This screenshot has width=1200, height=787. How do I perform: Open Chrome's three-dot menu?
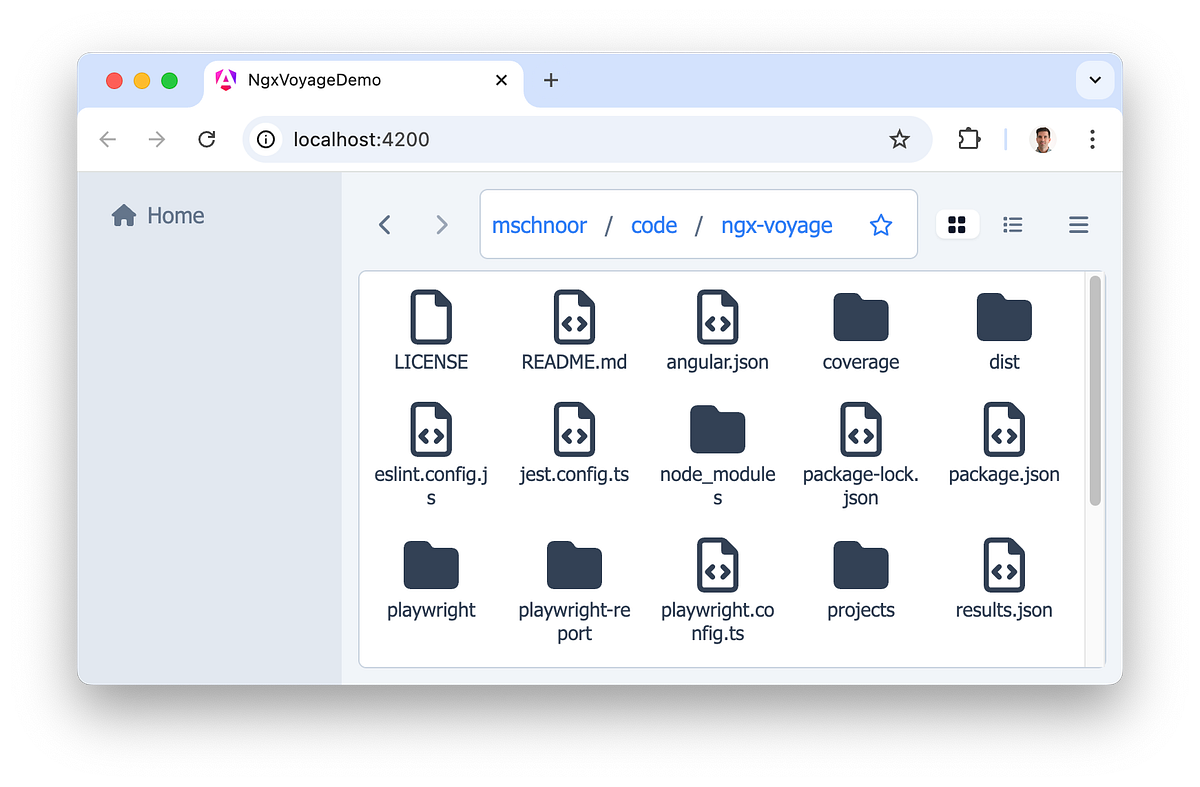[1092, 139]
